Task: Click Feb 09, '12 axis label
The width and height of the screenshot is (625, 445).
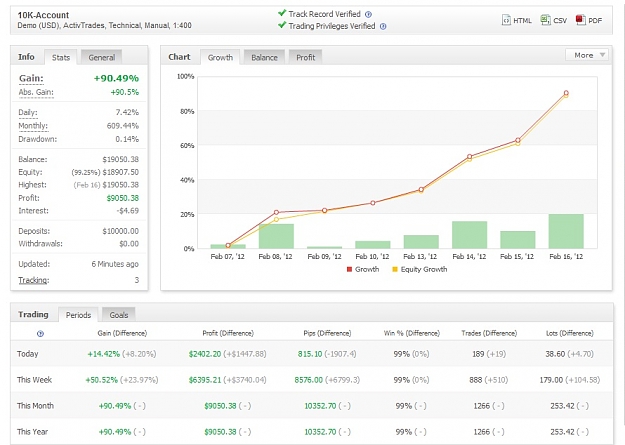Action: pyautogui.click(x=324, y=257)
